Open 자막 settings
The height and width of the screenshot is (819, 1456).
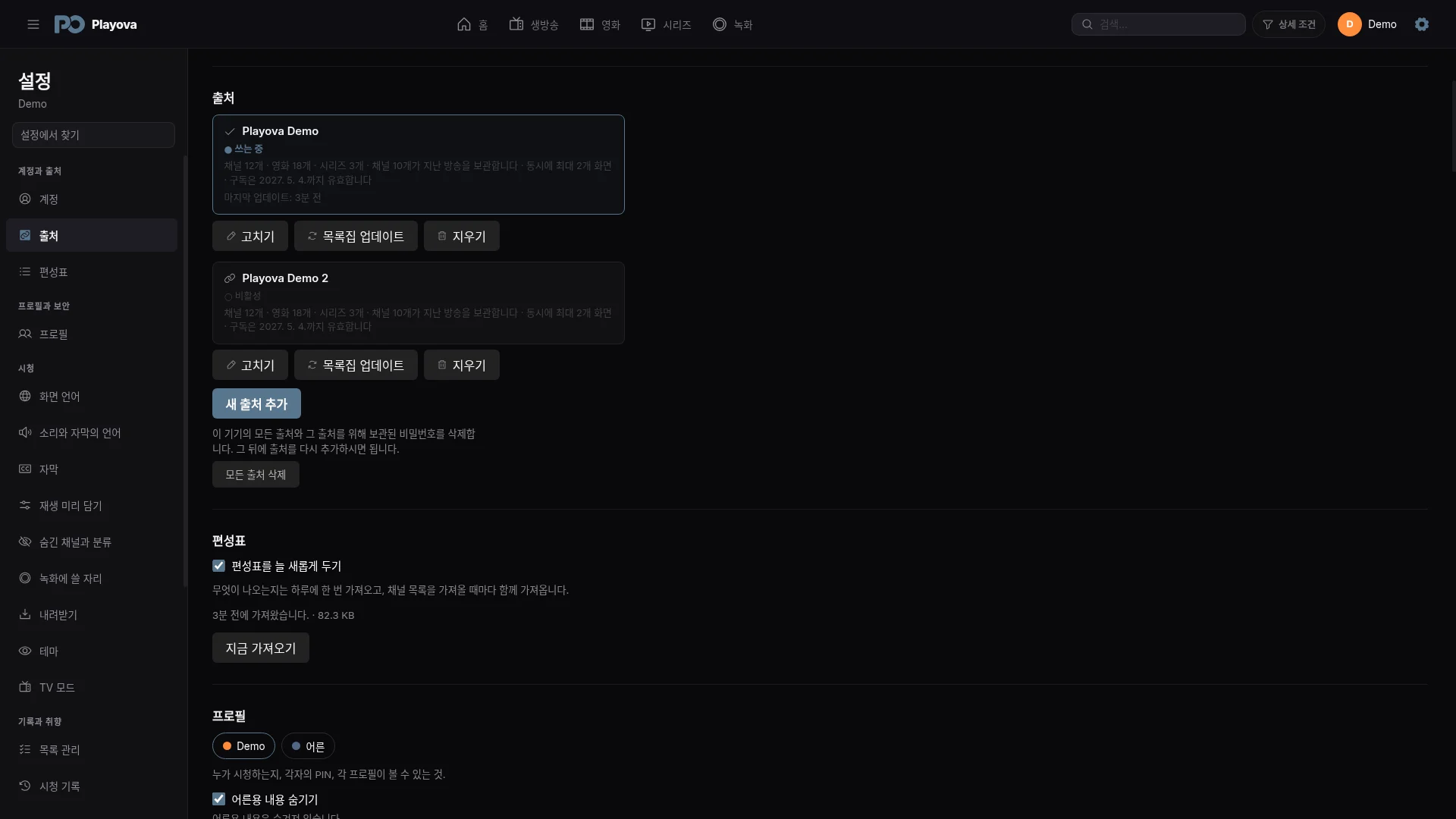pos(92,469)
